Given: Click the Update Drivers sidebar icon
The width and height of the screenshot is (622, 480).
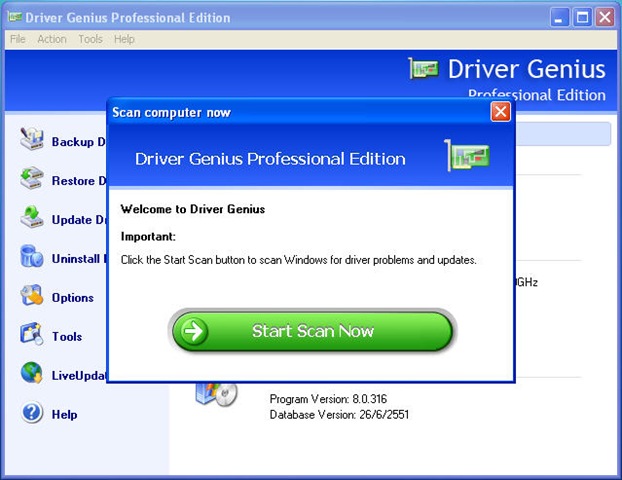Looking at the screenshot, I should pyautogui.click(x=32, y=217).
